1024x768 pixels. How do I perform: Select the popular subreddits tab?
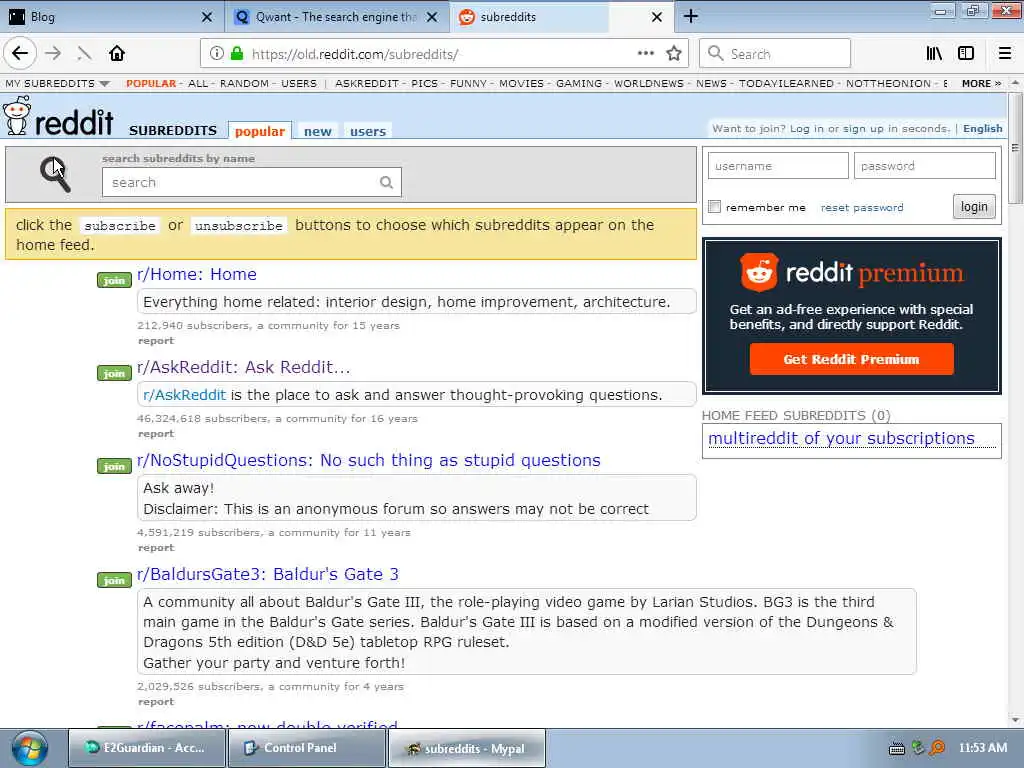[x=259, y=131]
